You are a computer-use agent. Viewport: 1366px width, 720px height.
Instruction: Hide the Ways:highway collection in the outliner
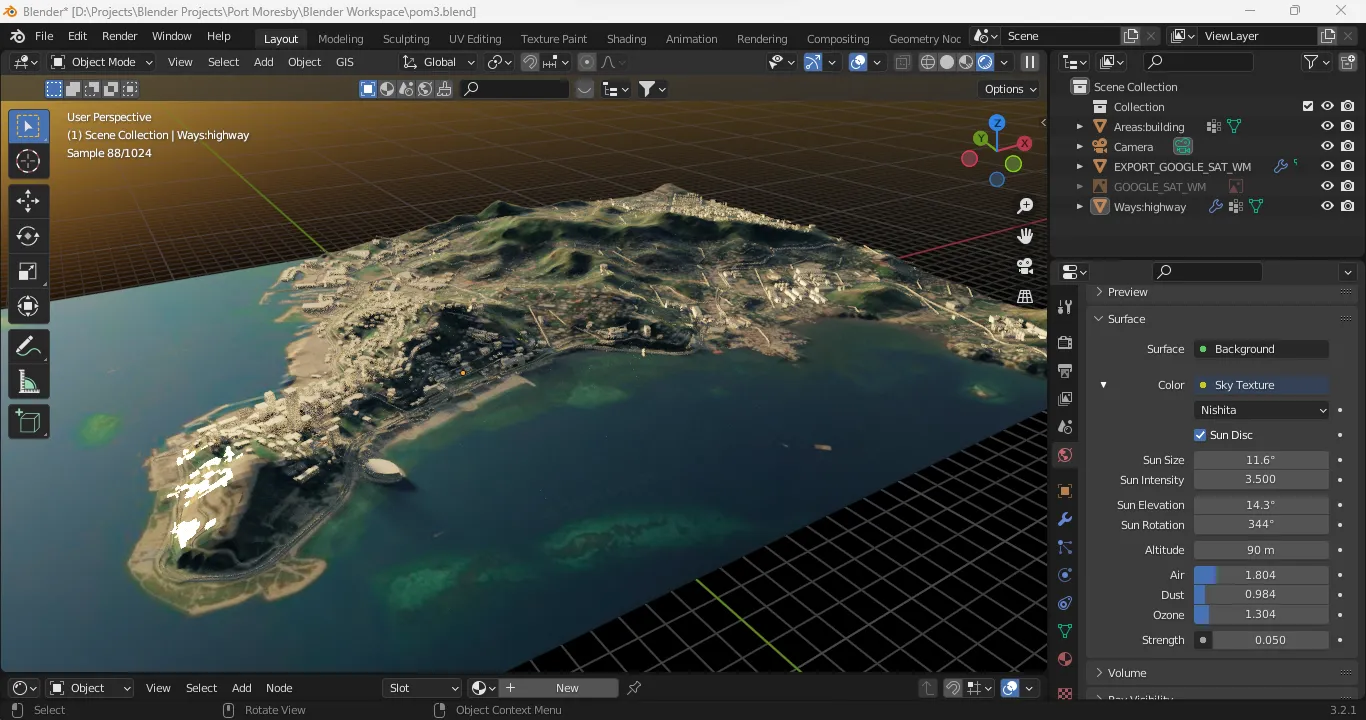pos(1327,207)
